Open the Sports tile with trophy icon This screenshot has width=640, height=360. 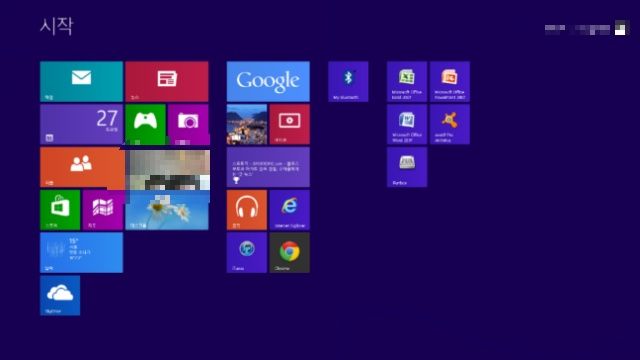(268, 167)
